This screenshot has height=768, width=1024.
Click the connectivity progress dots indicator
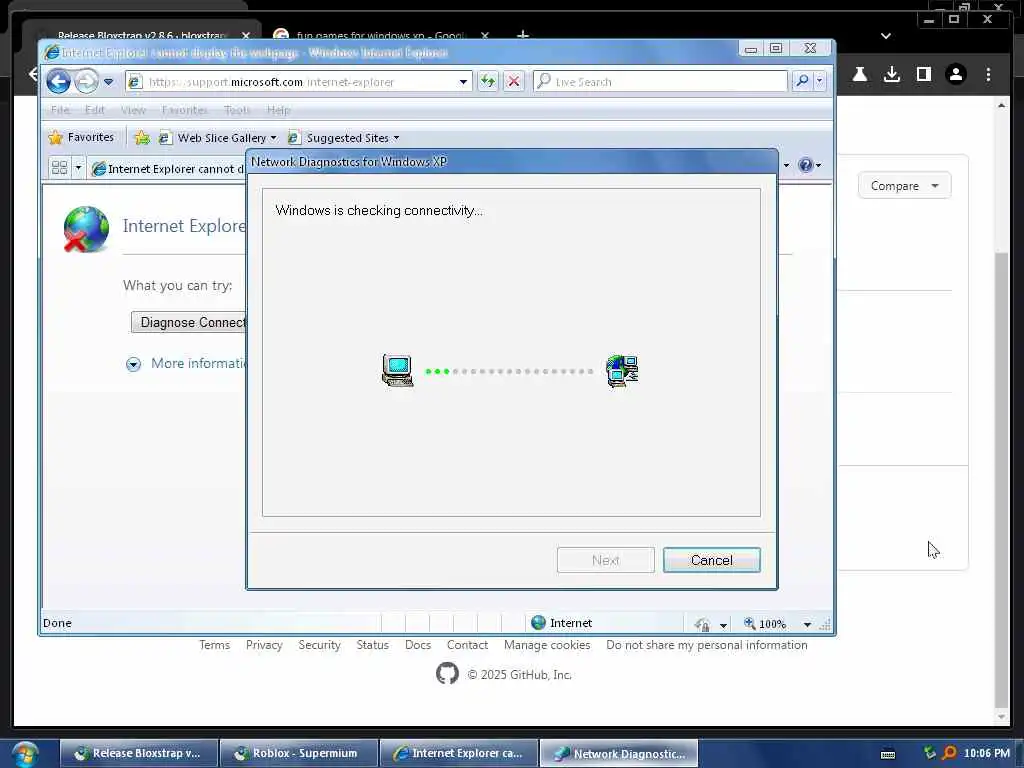point(509,371)
